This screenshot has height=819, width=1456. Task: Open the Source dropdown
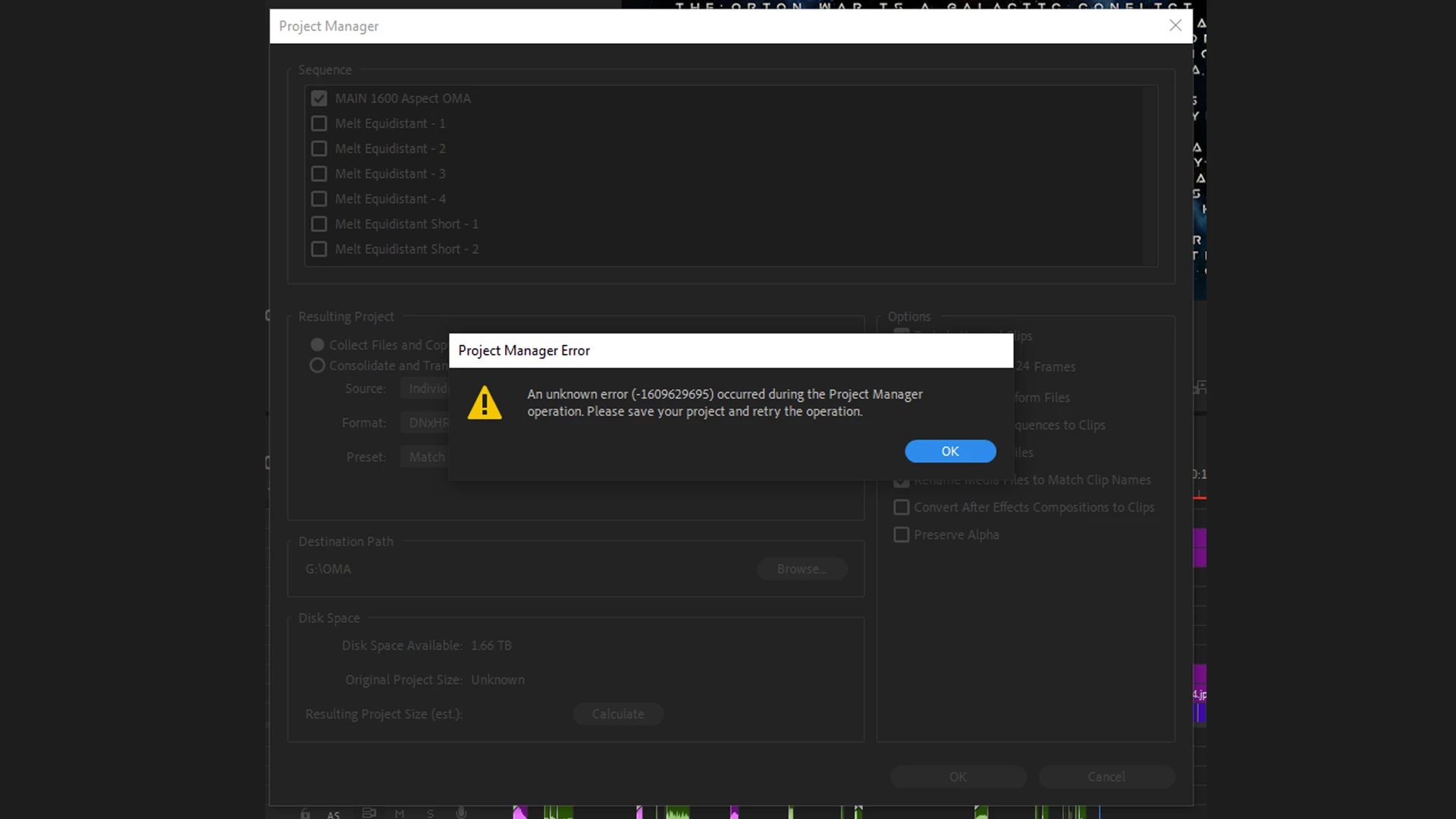pyautogui.click(x=425, y=388)
